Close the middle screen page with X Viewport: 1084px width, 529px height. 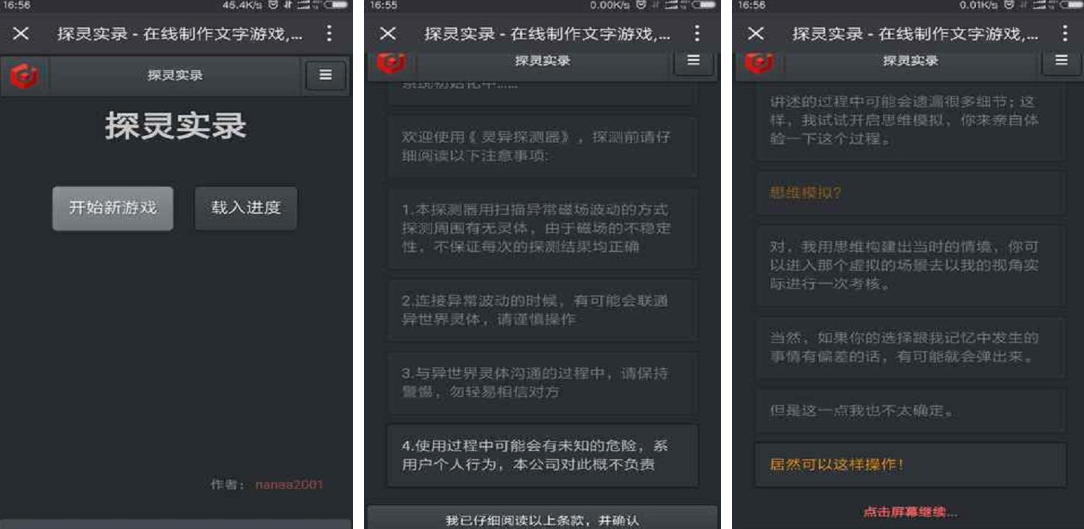(x=388, y=34)
